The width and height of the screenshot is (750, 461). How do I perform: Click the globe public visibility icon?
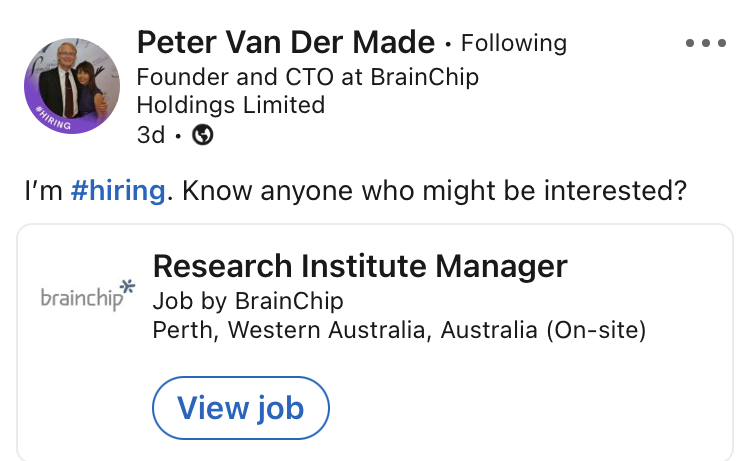coord(202,135)
